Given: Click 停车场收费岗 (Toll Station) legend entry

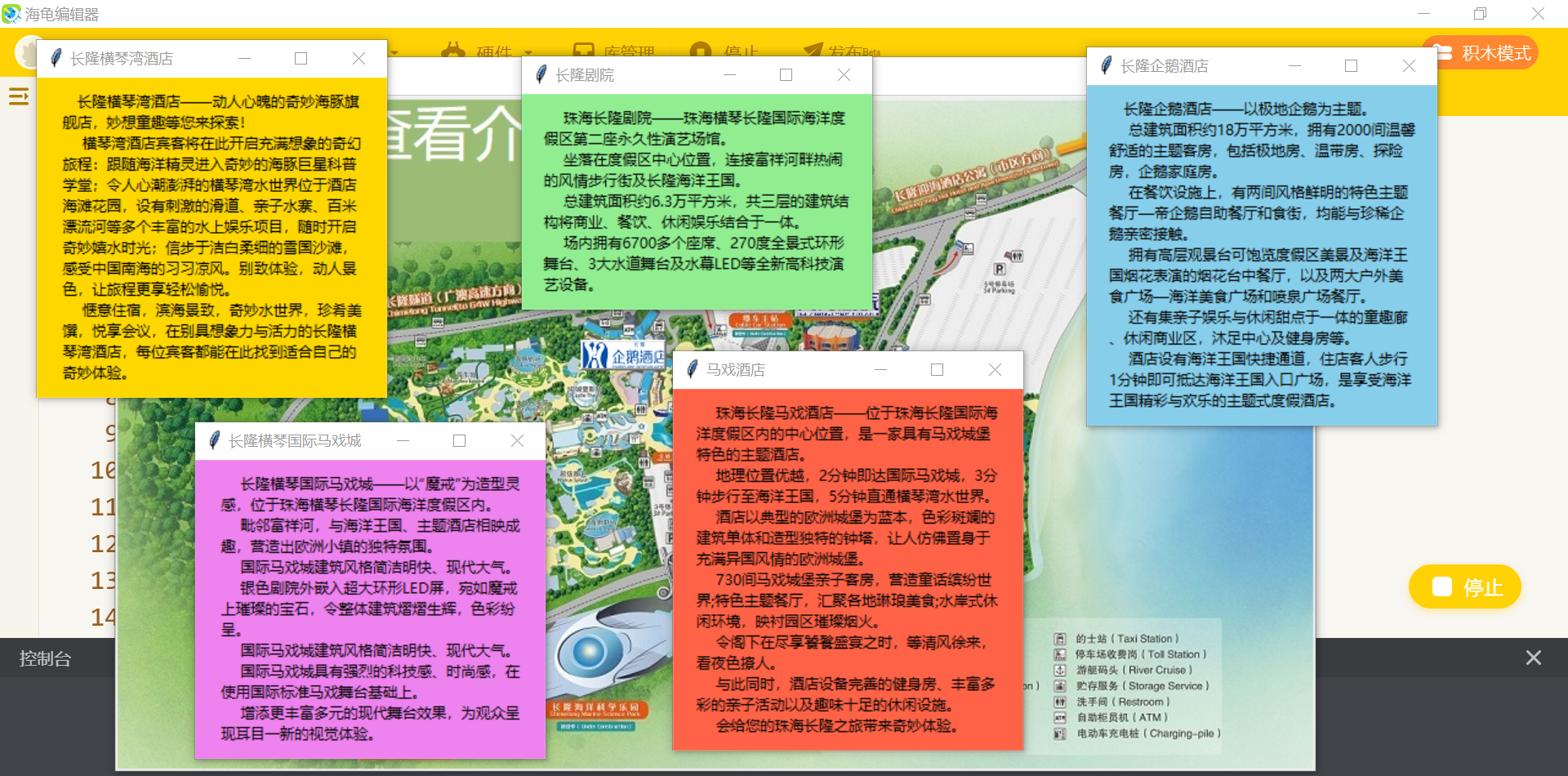Looking at the screenshot, I should pos(1129,654).
